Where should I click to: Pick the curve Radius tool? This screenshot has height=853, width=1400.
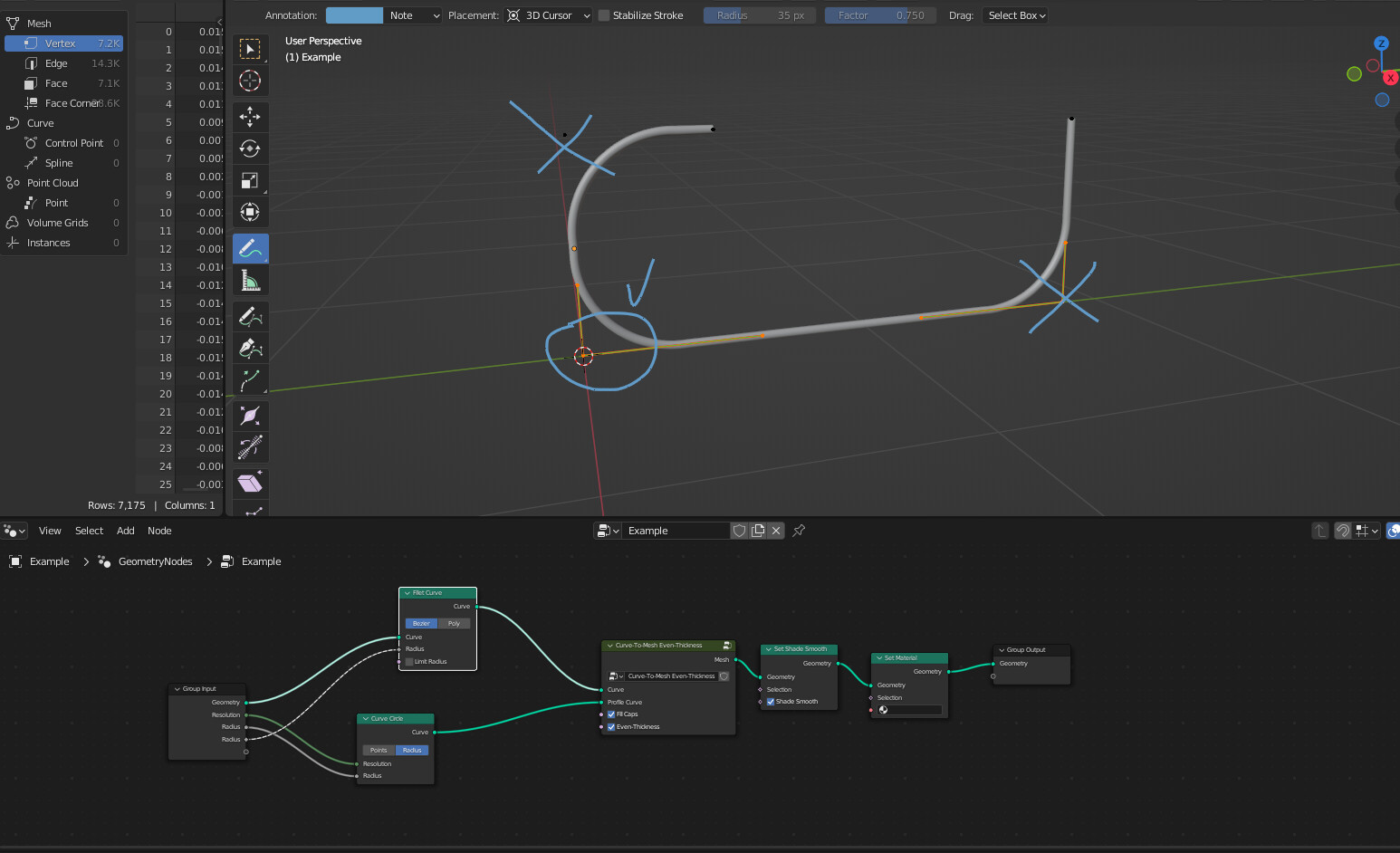[250, 416]
